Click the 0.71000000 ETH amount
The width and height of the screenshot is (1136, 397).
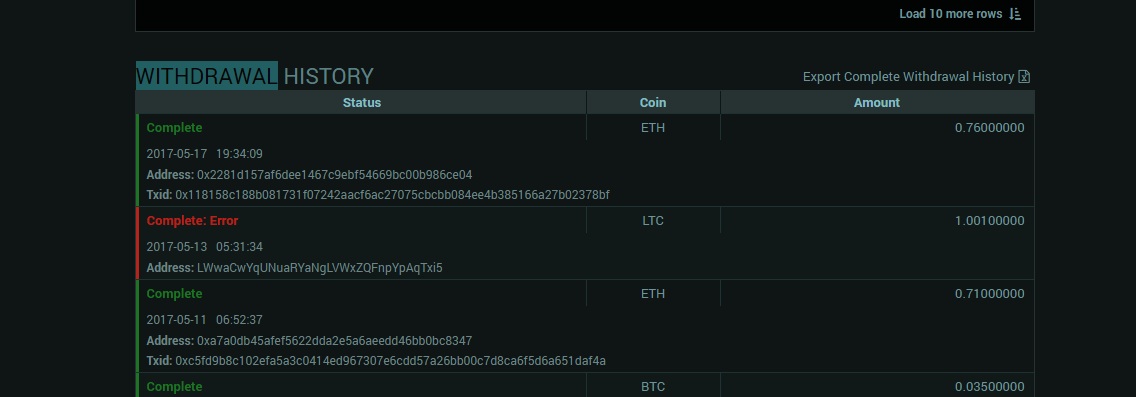point(989,294)
